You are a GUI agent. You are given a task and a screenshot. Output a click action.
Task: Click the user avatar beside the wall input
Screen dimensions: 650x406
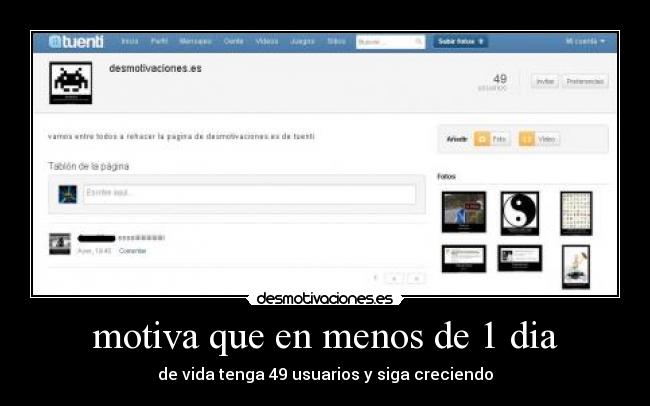tap(68, 194)
